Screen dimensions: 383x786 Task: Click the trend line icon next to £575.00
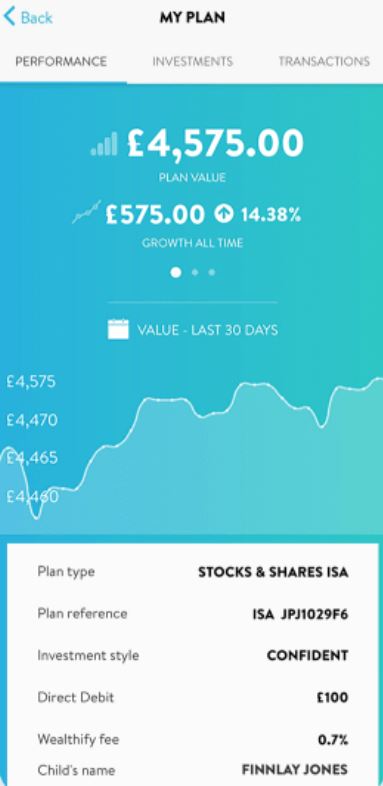[x=87, y=213]
